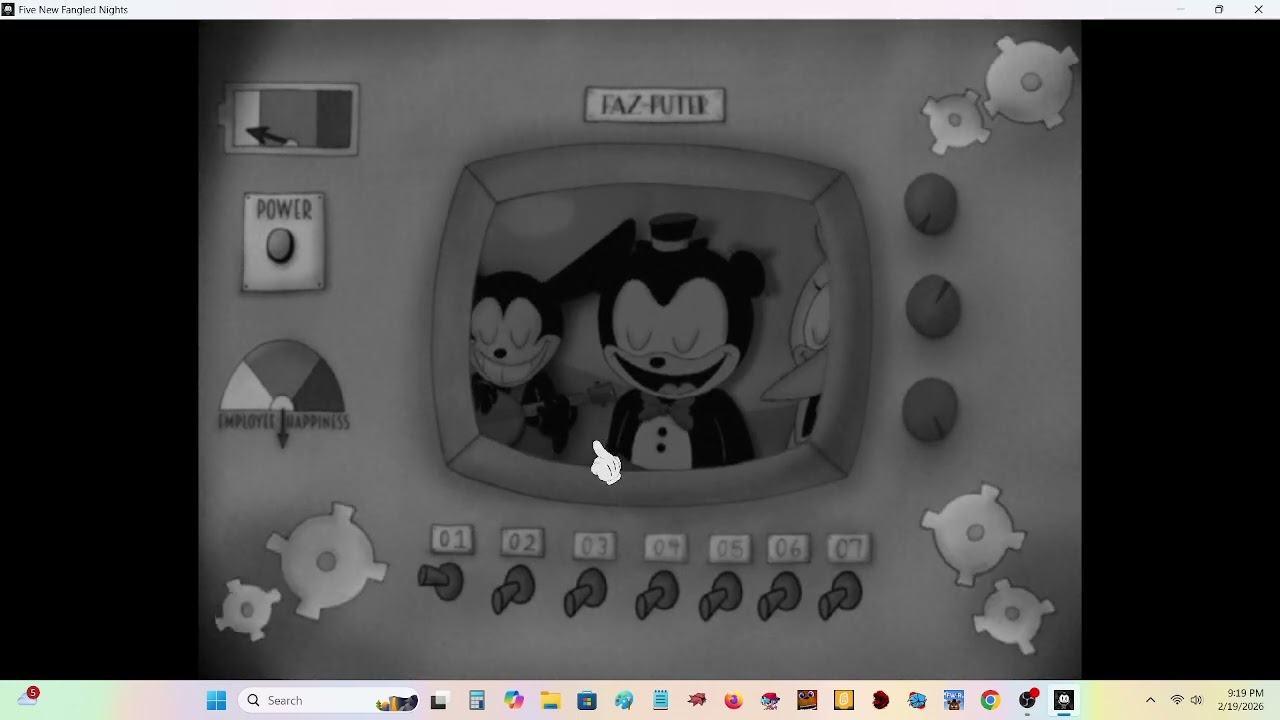The image size is (1280, 720).
Task: Click the 02 camera label
Action: point(522,543)
